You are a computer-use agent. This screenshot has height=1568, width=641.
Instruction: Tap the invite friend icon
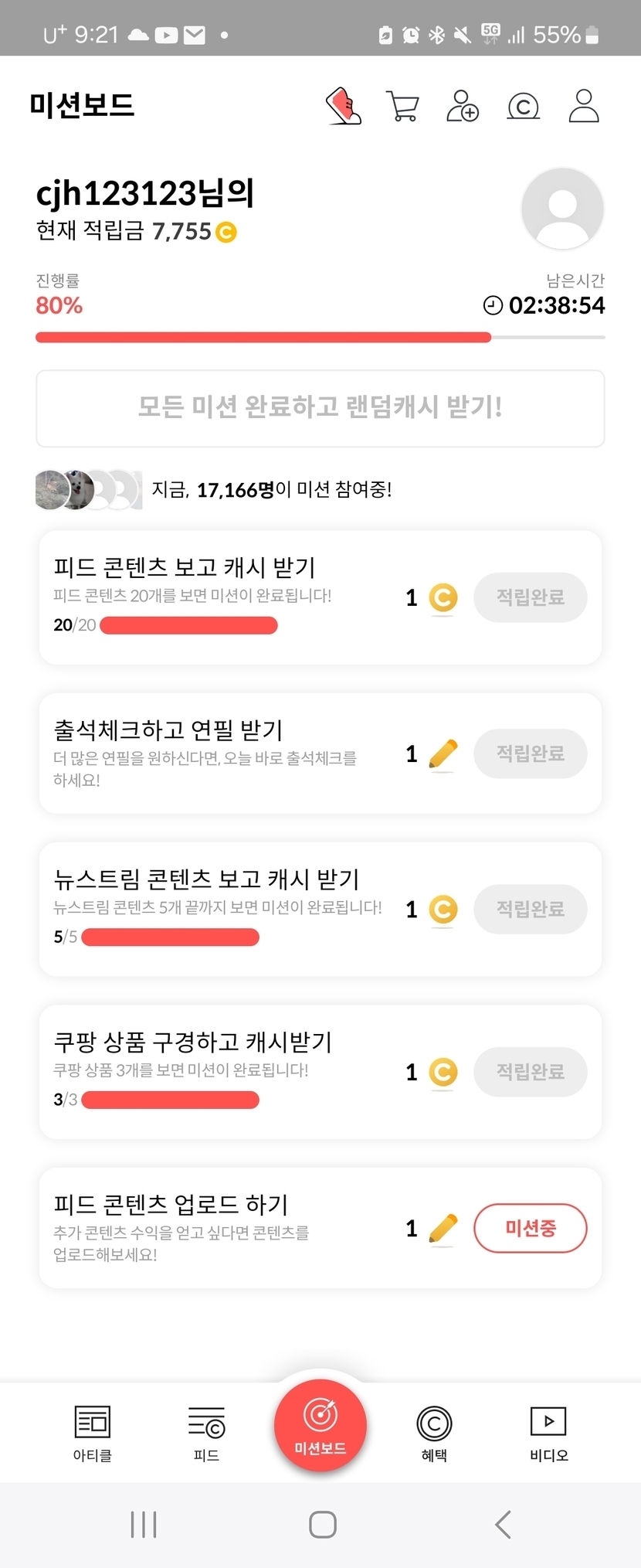click(x=463, y=106)
